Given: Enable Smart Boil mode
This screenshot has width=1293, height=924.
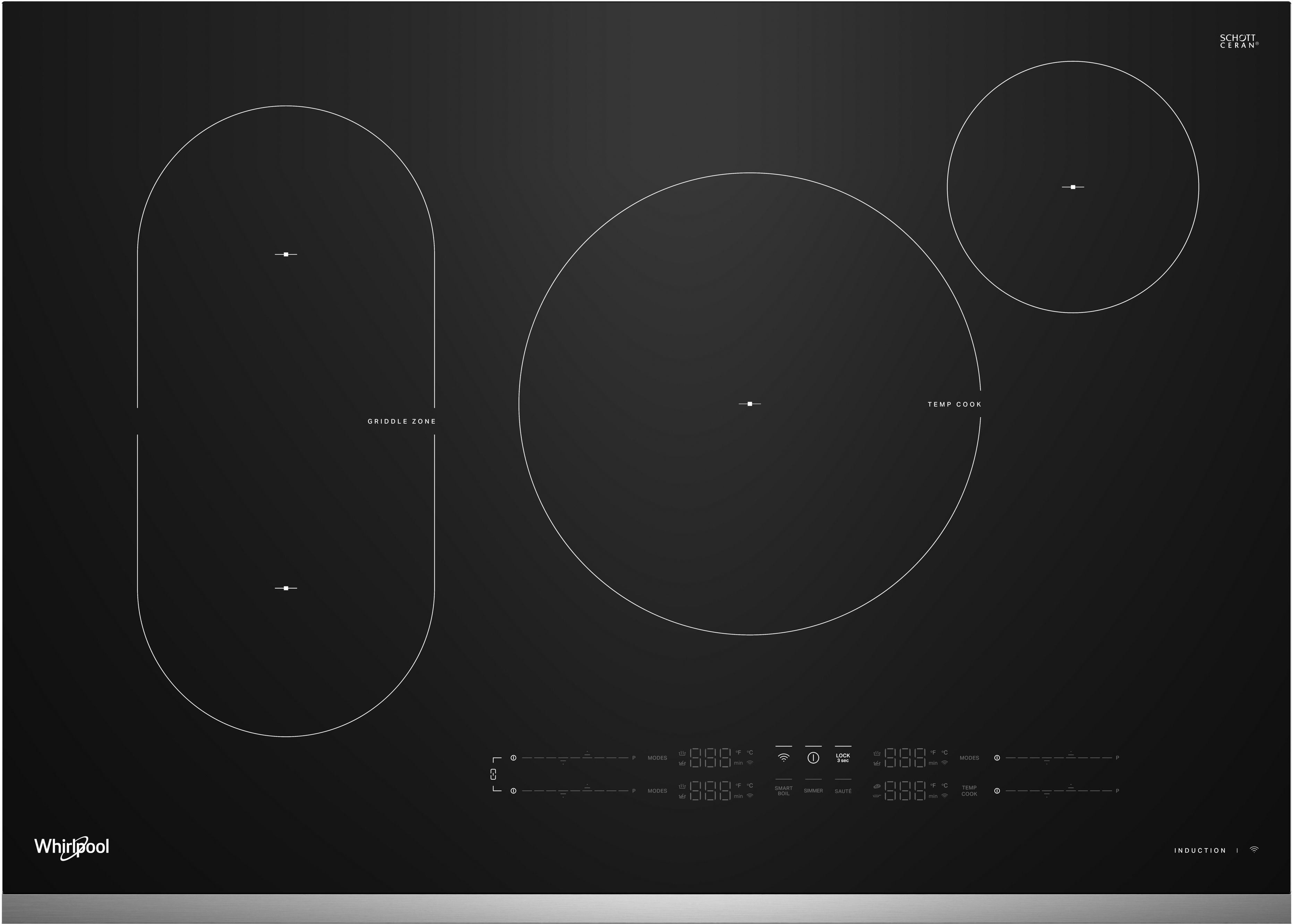Looking at the screenshot, I should tap(783, 790).
